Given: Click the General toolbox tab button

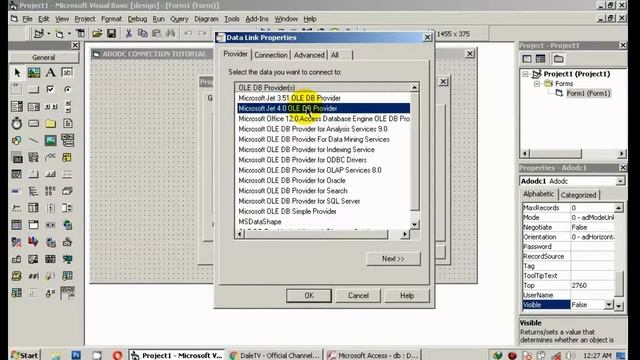Looking at the screenshot, I should [x=44, y=58].
